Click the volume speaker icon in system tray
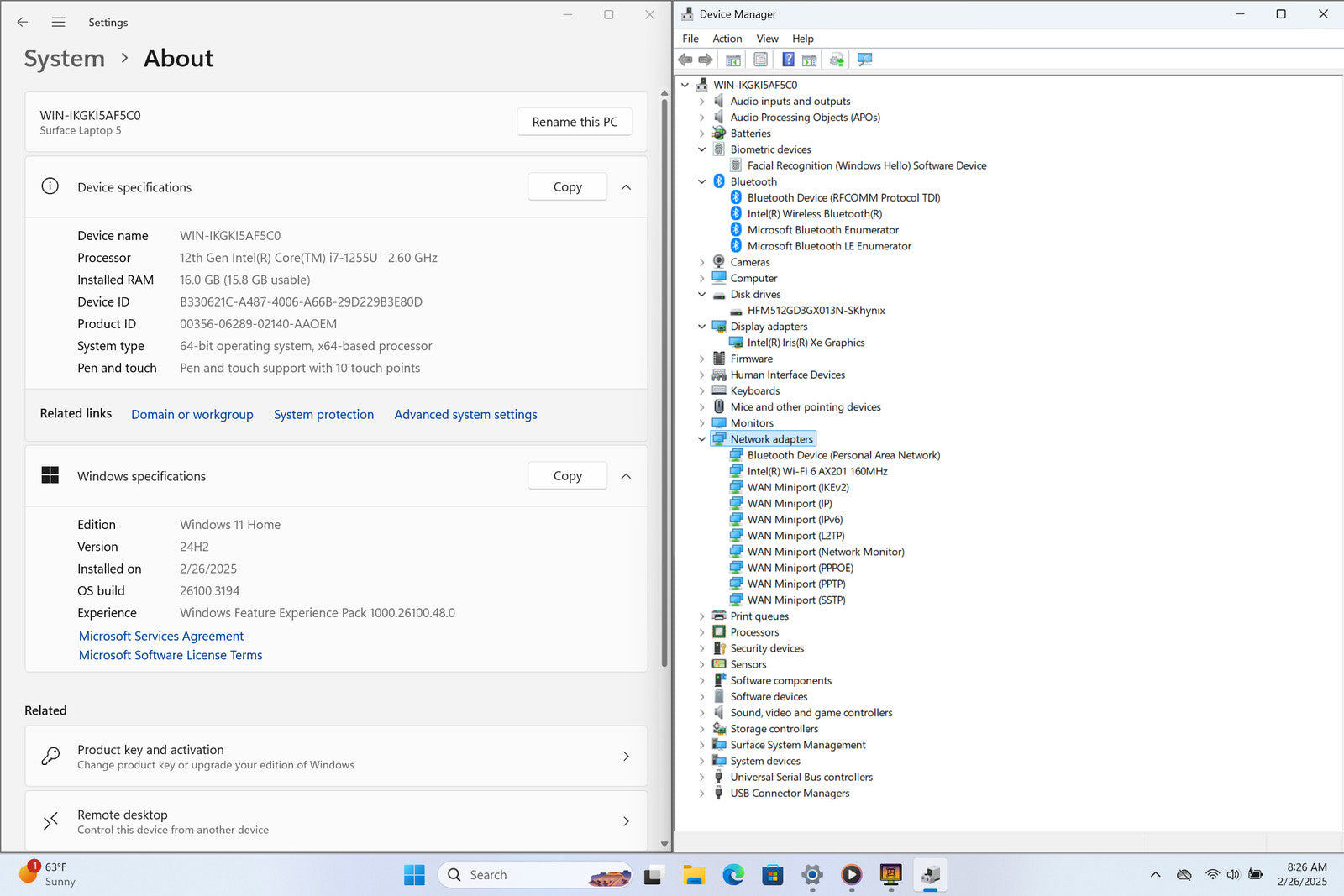This screenshot has height=896, width=1344. pyautogui.click(x=1233, y=875)
